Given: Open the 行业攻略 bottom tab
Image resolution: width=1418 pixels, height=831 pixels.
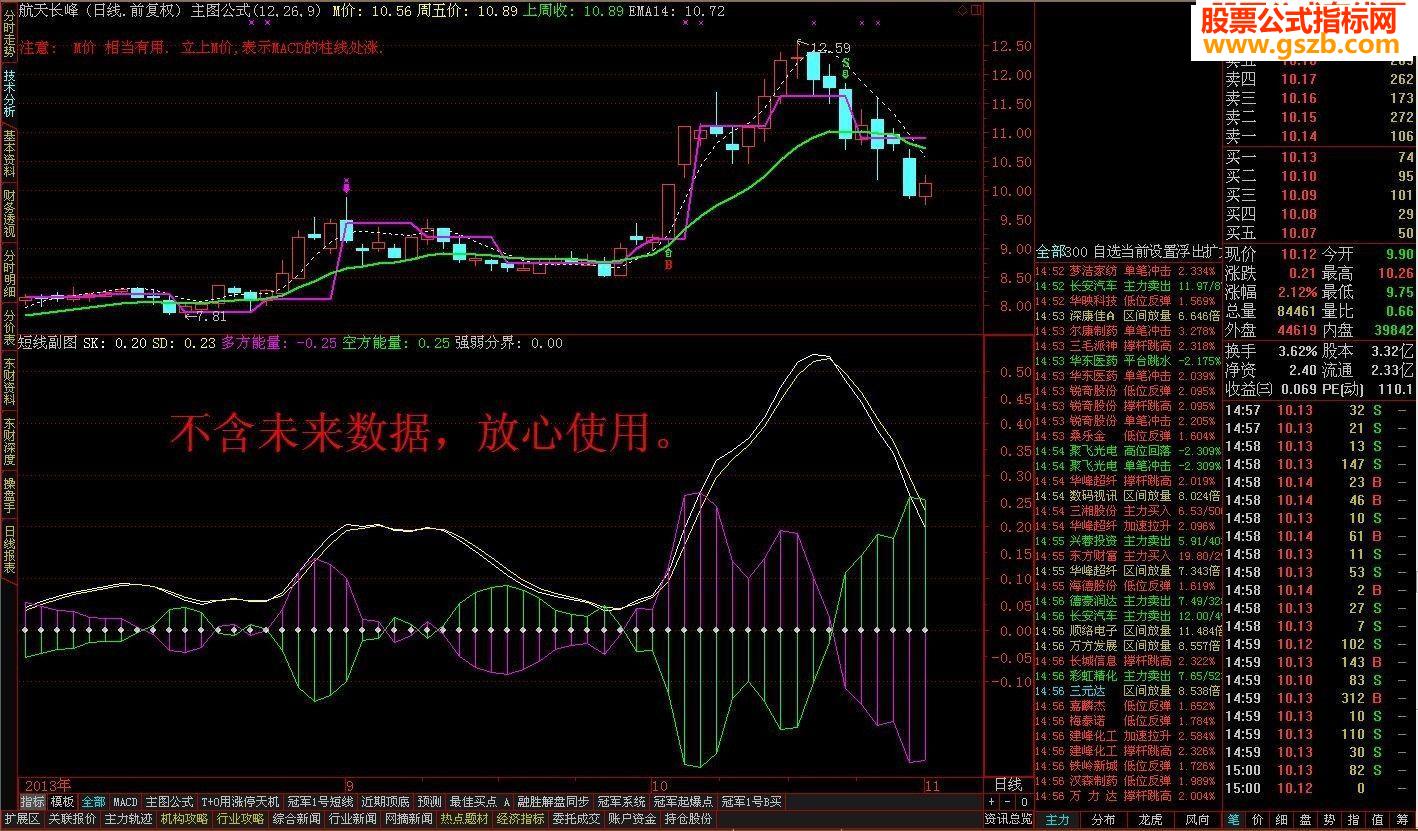Looking at the screenshot, I should click(240, 819).
